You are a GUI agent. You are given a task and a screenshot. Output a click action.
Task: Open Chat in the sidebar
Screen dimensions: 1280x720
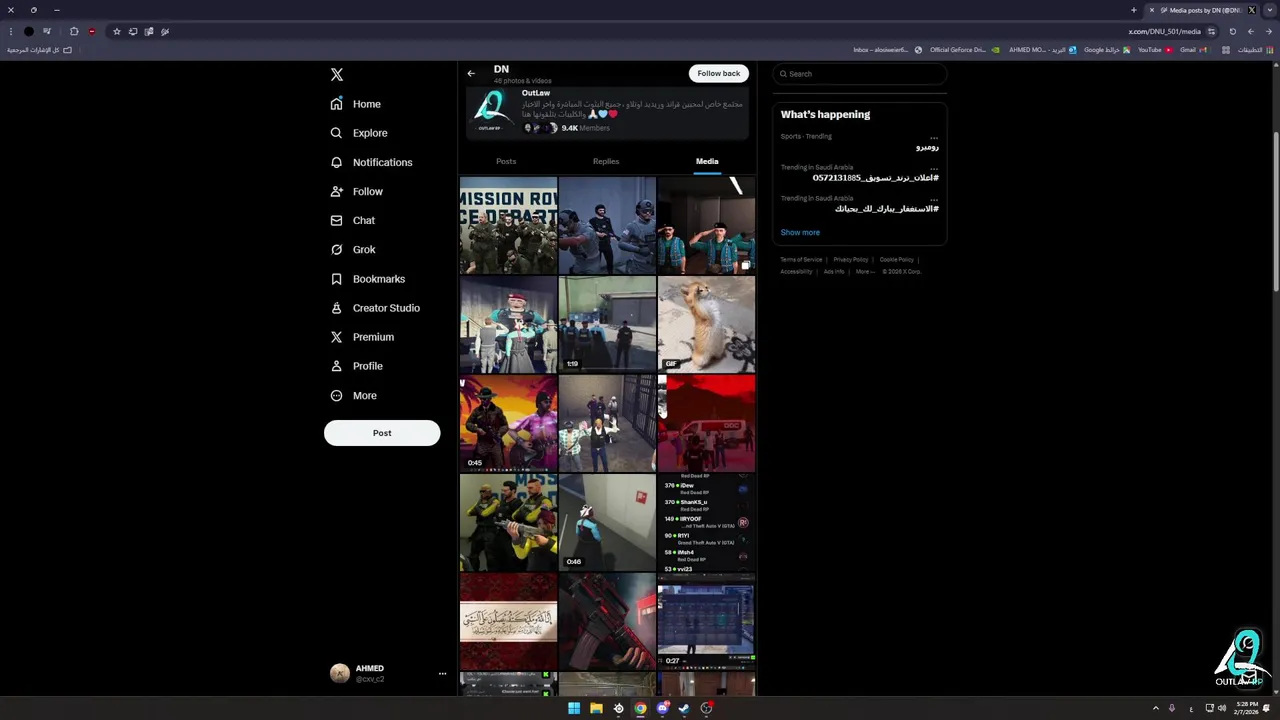pyautogui.click(x=353, y=220)
